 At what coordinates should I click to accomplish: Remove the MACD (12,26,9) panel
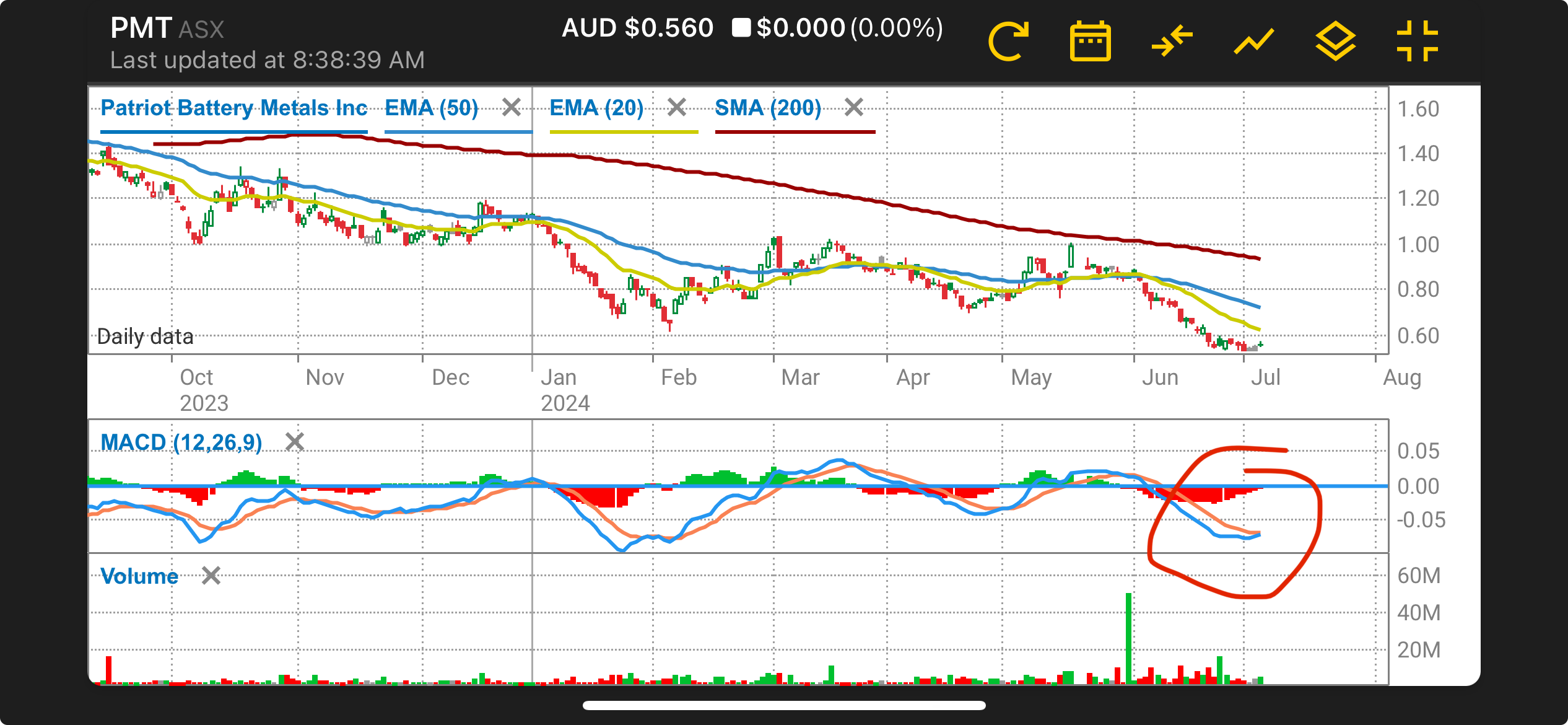pos(295,442)
